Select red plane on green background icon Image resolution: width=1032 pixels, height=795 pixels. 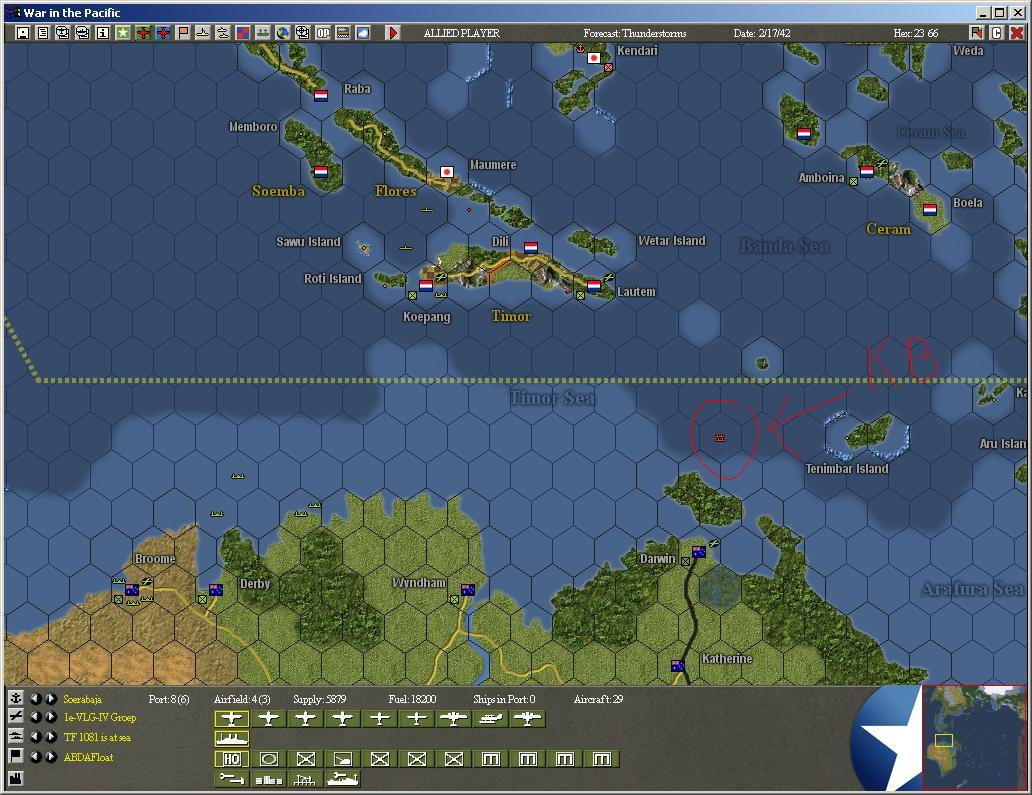tap(143, 33)
